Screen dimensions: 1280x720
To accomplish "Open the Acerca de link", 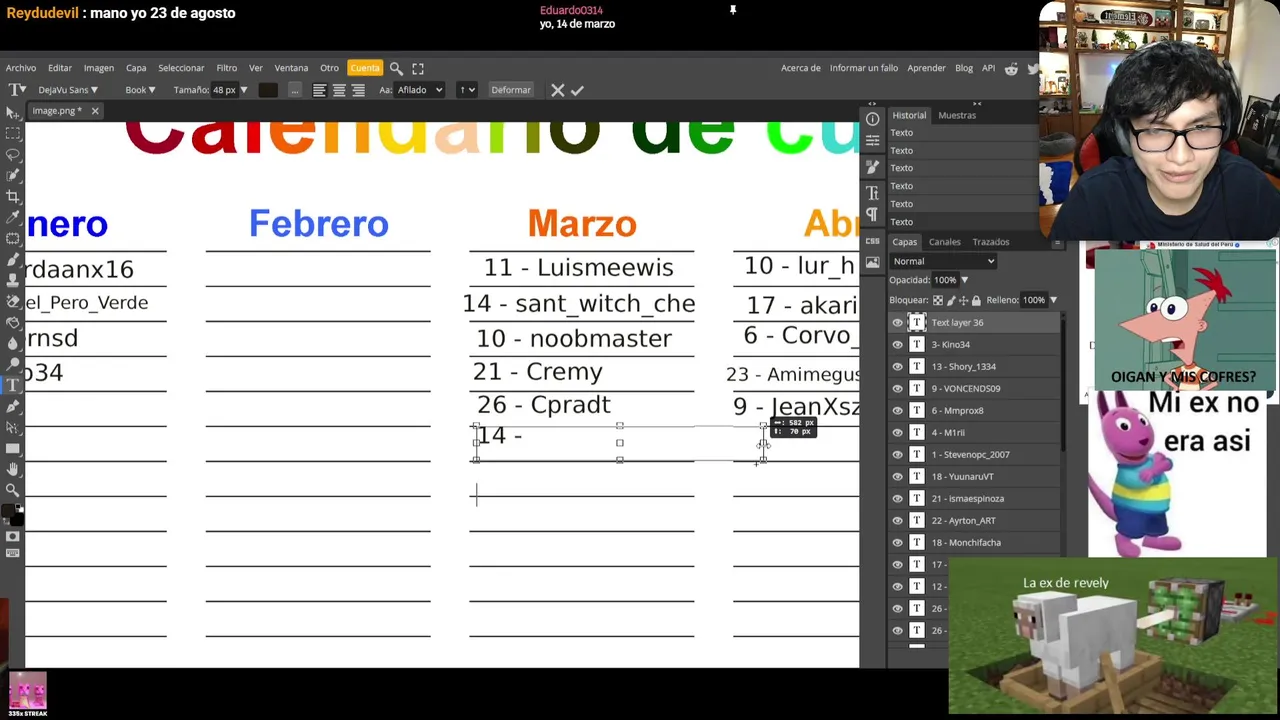I will coord(801,68).
